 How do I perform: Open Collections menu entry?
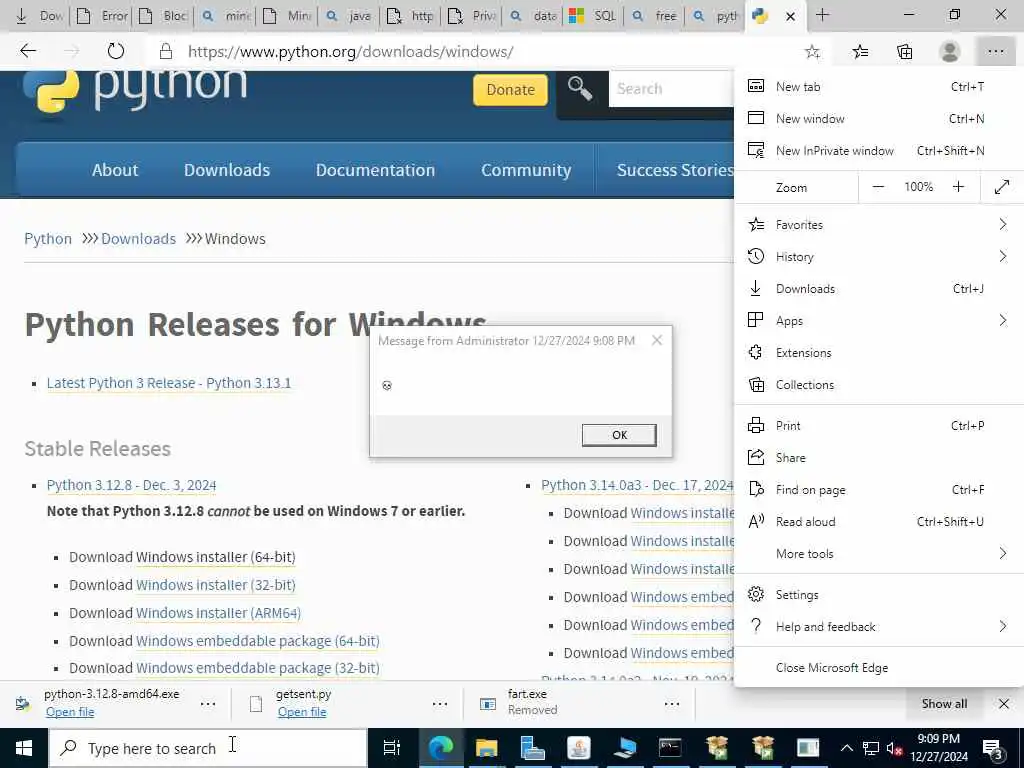878,385
